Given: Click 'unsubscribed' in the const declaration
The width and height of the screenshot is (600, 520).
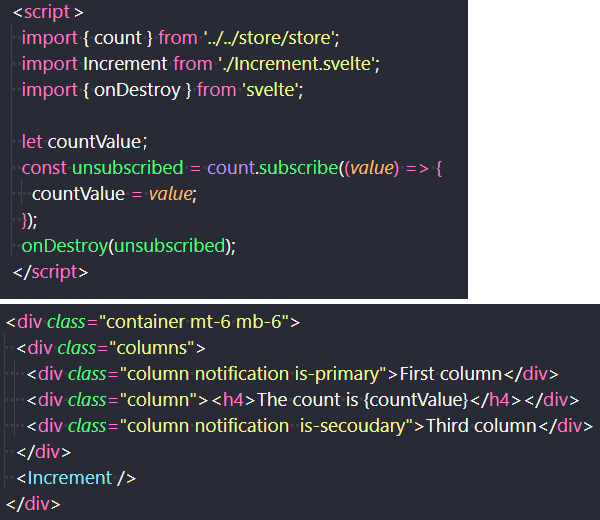Looking at the screenshot, I should pyautogui.click(x=128, y=168).
